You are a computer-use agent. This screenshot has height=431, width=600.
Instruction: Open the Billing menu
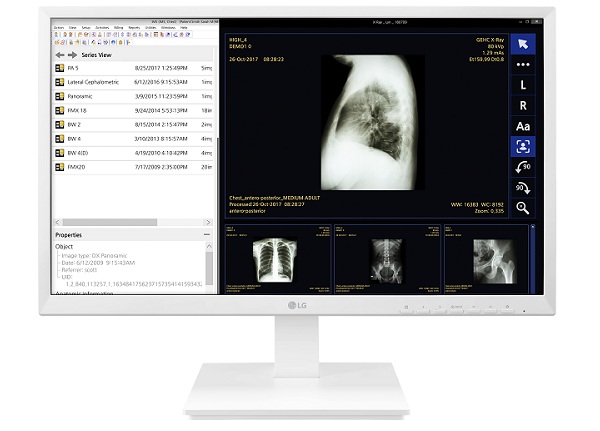[119, 28]
